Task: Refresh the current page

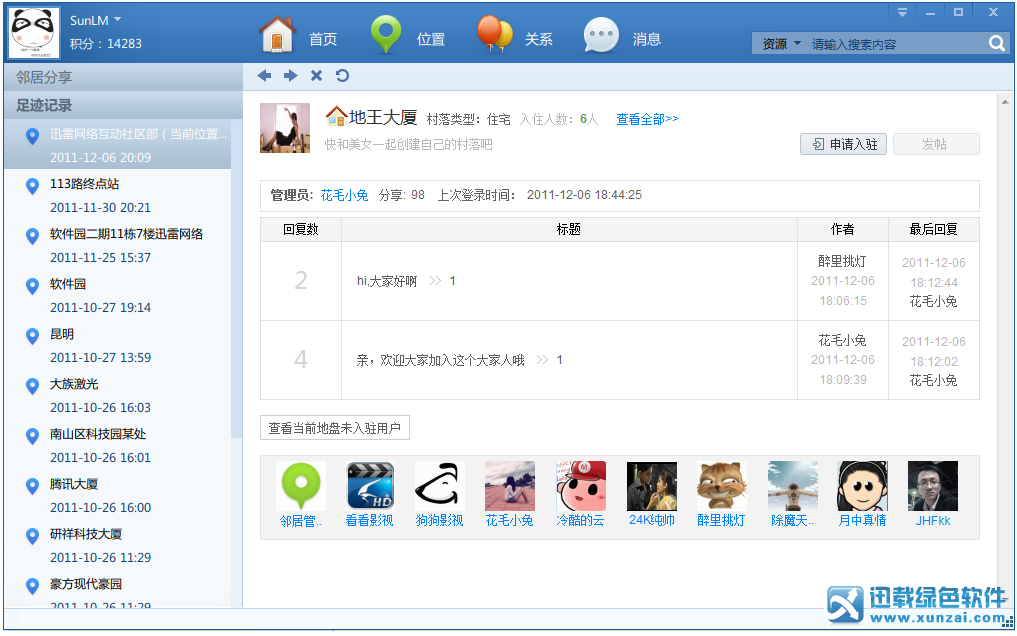Action: tap(342, 76)
